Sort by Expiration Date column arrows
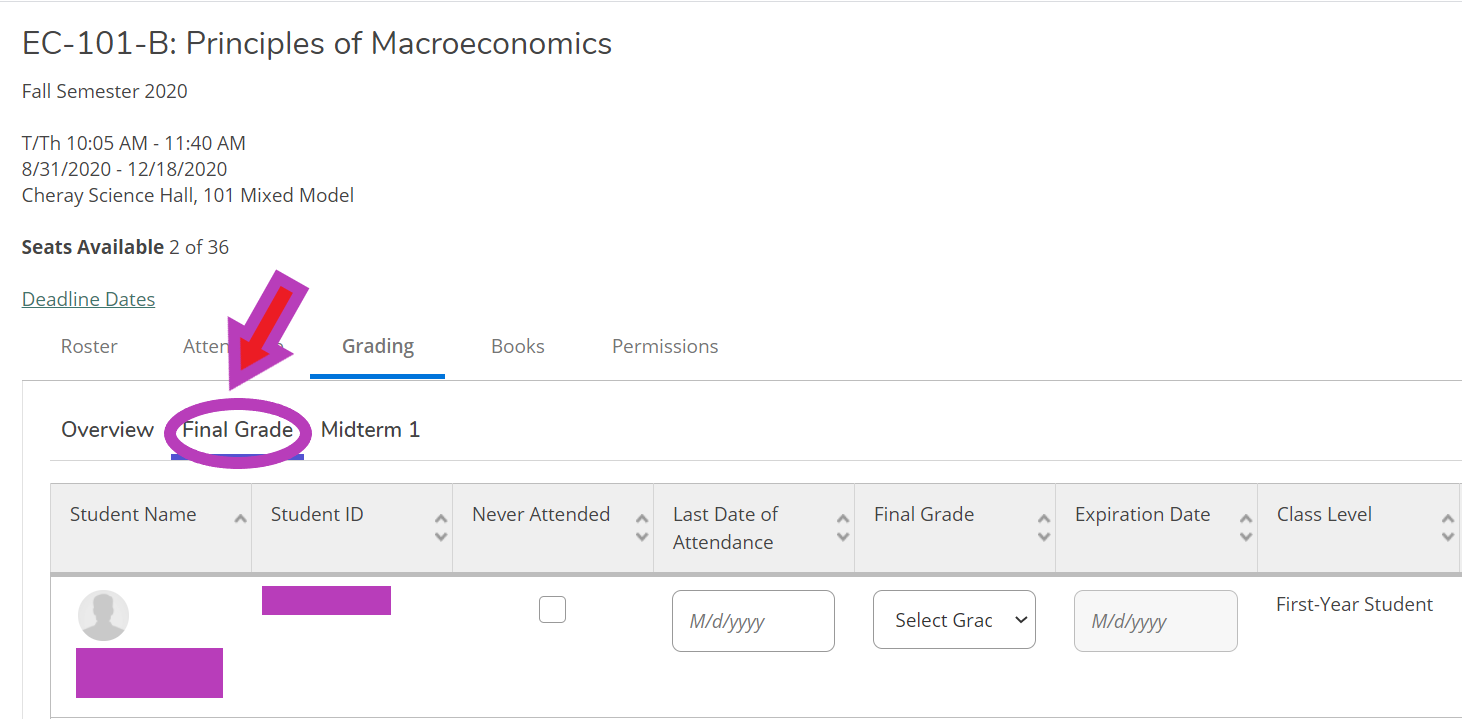Image resolution: width=1462 pixels, height=719 pixels. click(x=1246, y=527)
